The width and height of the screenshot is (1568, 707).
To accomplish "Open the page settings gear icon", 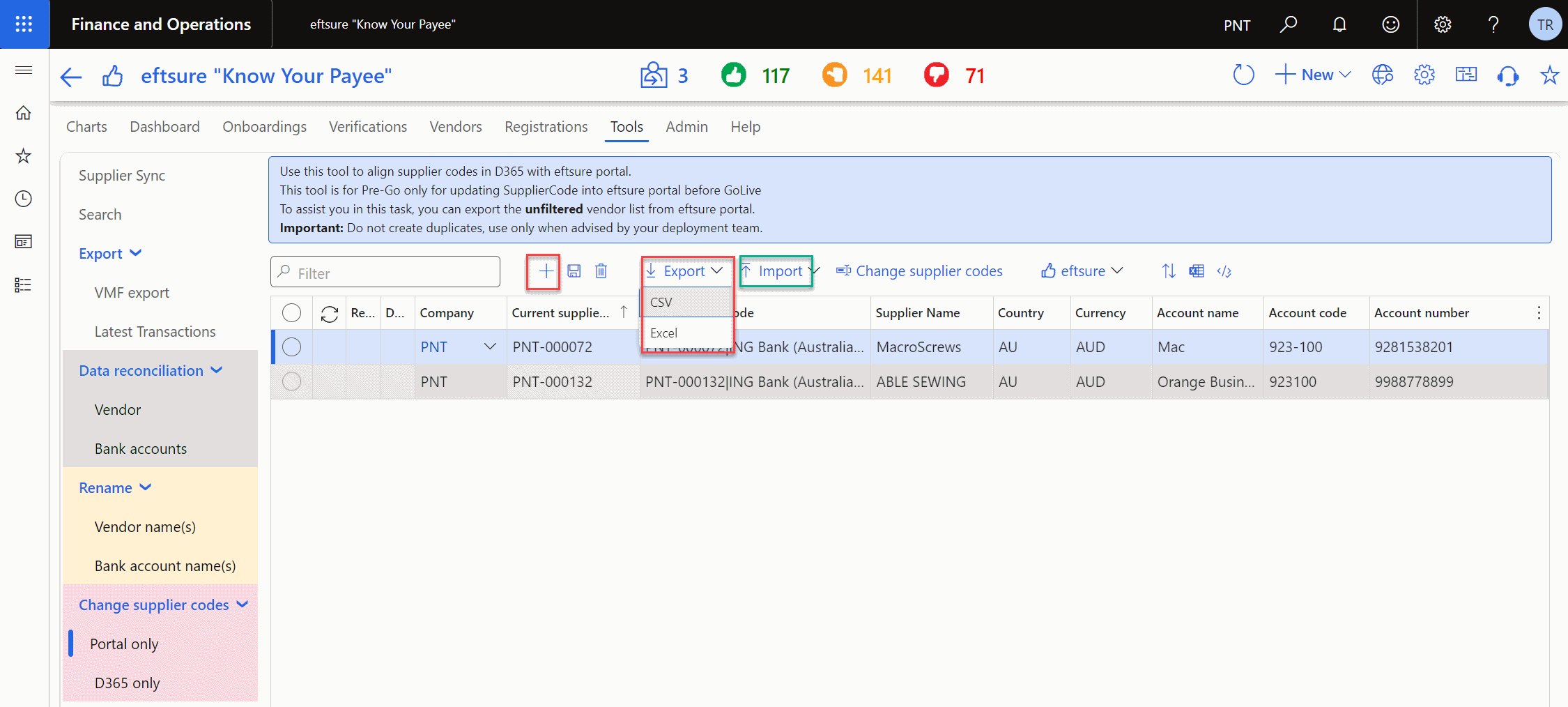I will [1424, 75].
